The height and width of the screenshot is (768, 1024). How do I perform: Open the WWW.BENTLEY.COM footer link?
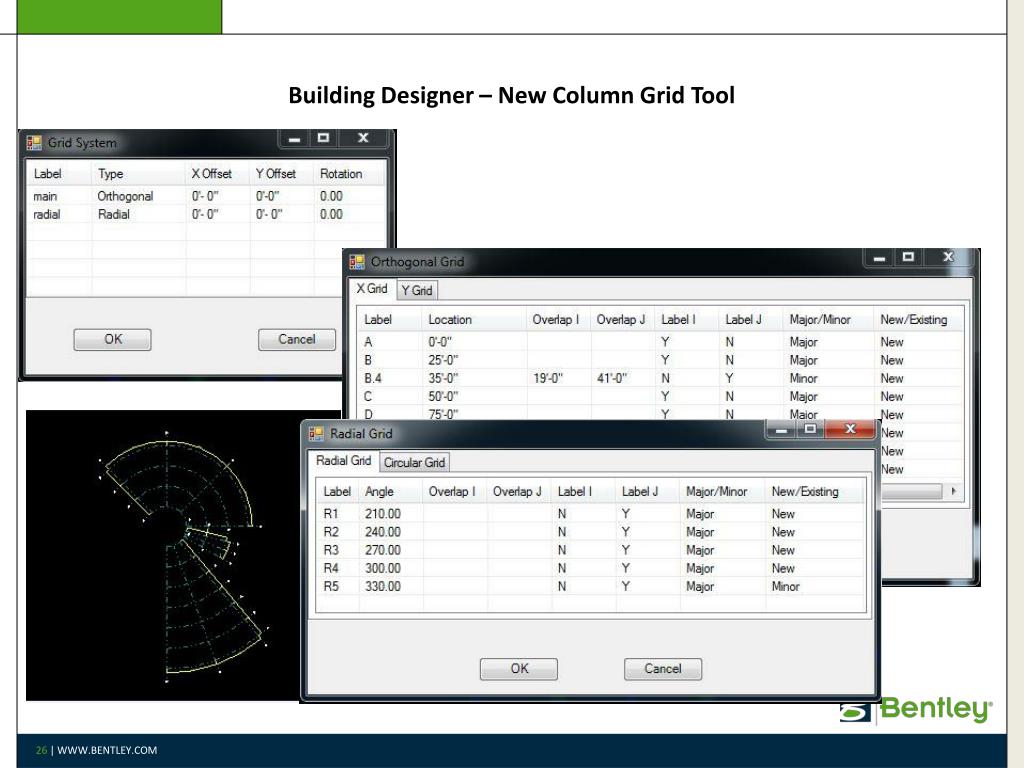107,750
